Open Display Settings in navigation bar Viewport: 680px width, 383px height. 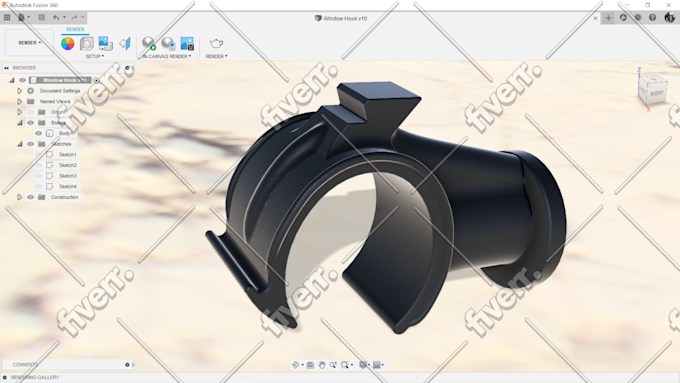(x=363, y=365)
